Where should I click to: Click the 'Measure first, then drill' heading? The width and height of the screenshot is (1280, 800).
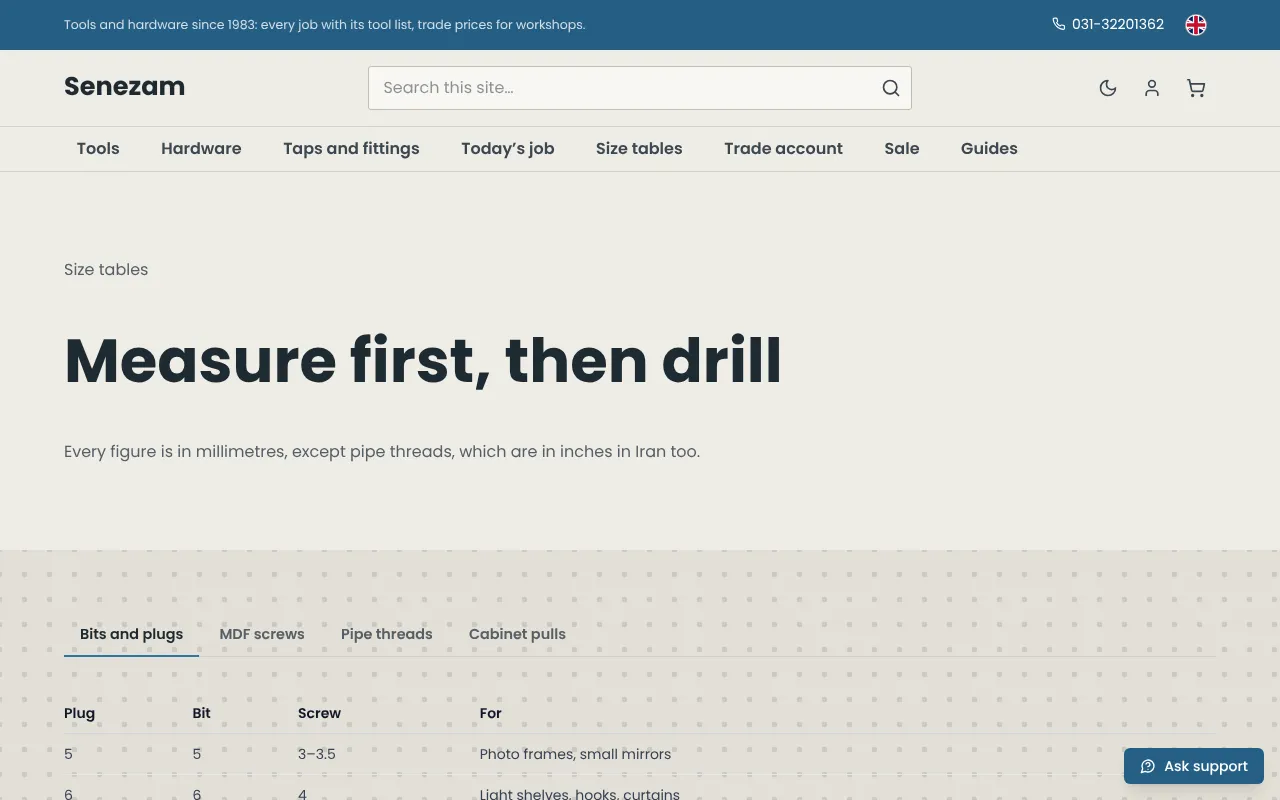(x=423, y=360)
